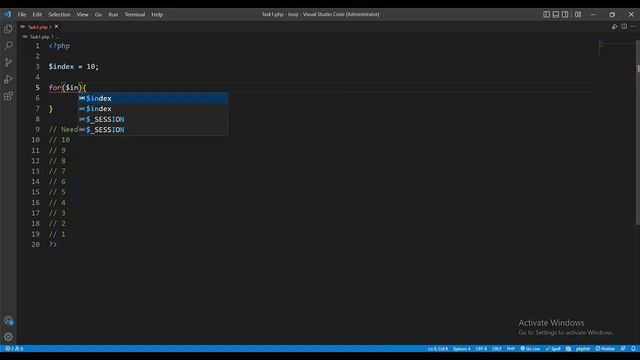Open the Accounts icon in activity bar
Image resolution: width=640 pixels, height=360 pixels.
[8, 321]
